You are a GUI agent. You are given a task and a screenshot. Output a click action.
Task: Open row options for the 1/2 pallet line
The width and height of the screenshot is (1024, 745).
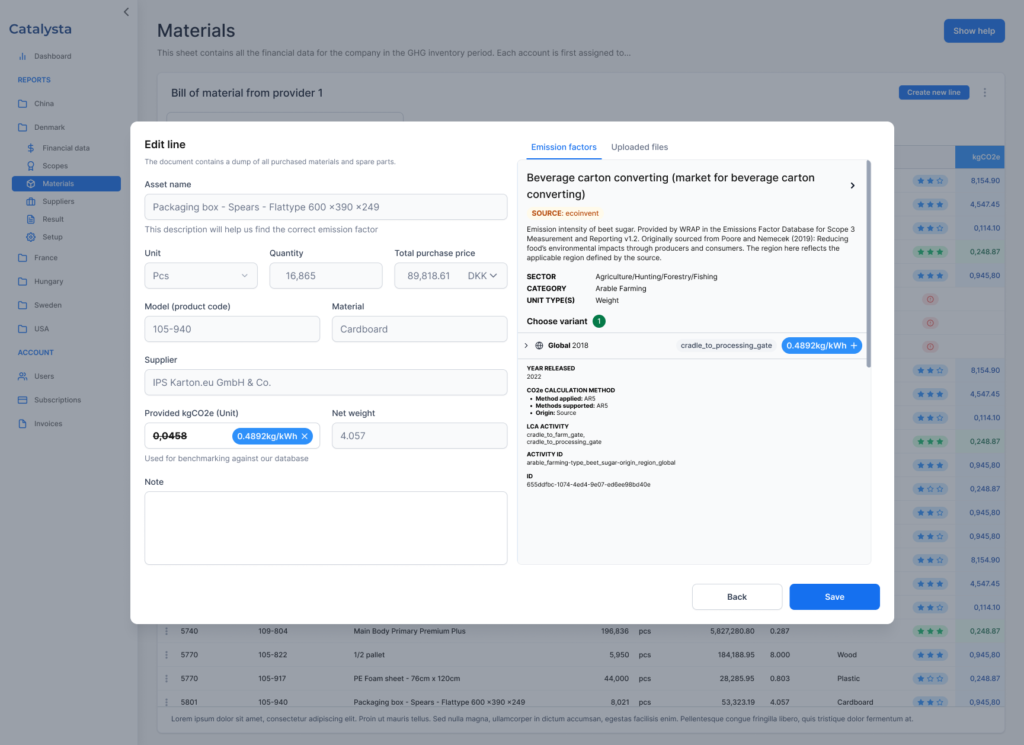(x=167, y=655)
